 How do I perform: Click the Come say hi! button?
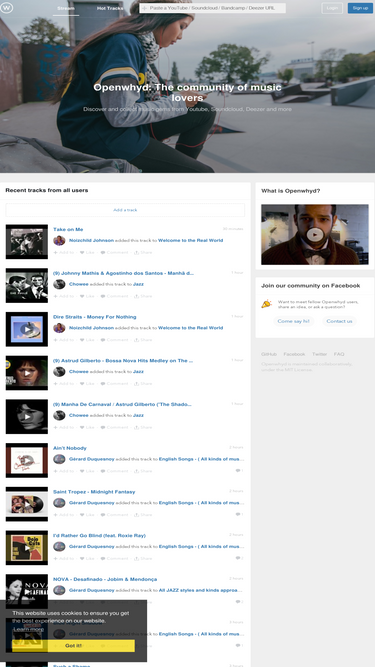pyautogui.click(x=293, y=321)
